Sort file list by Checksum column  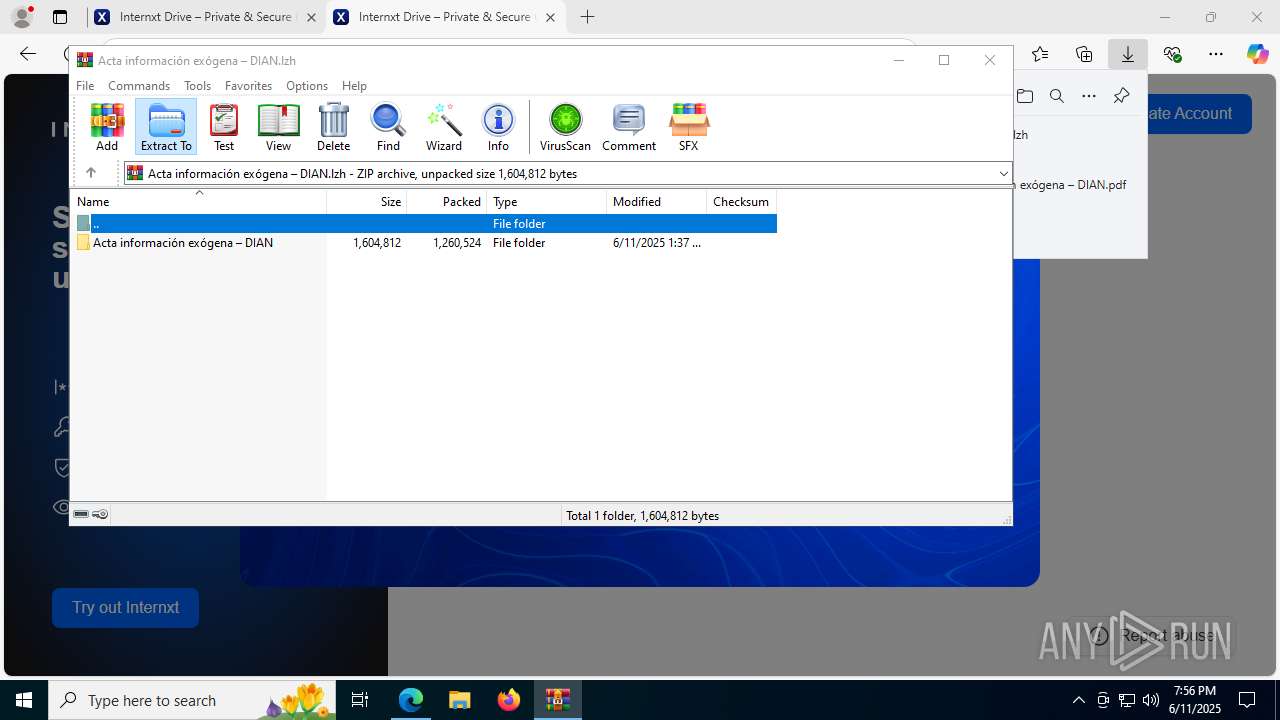(x=742, y=202)
